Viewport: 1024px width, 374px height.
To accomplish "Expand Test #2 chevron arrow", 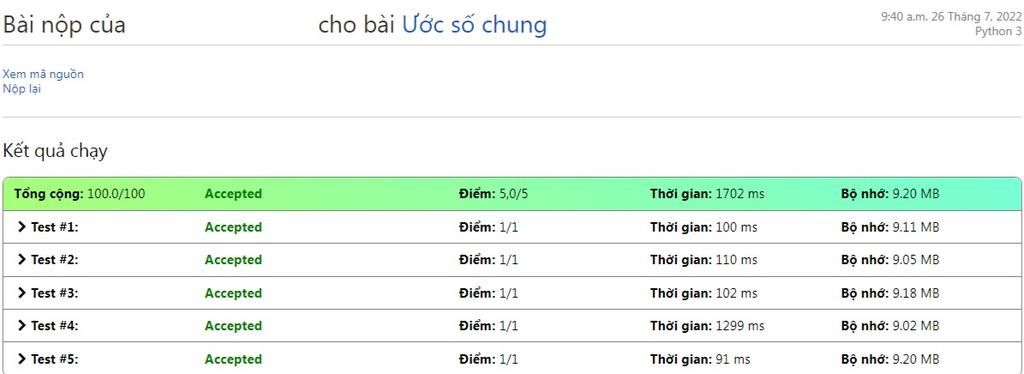I will click(x=22, y=260).
